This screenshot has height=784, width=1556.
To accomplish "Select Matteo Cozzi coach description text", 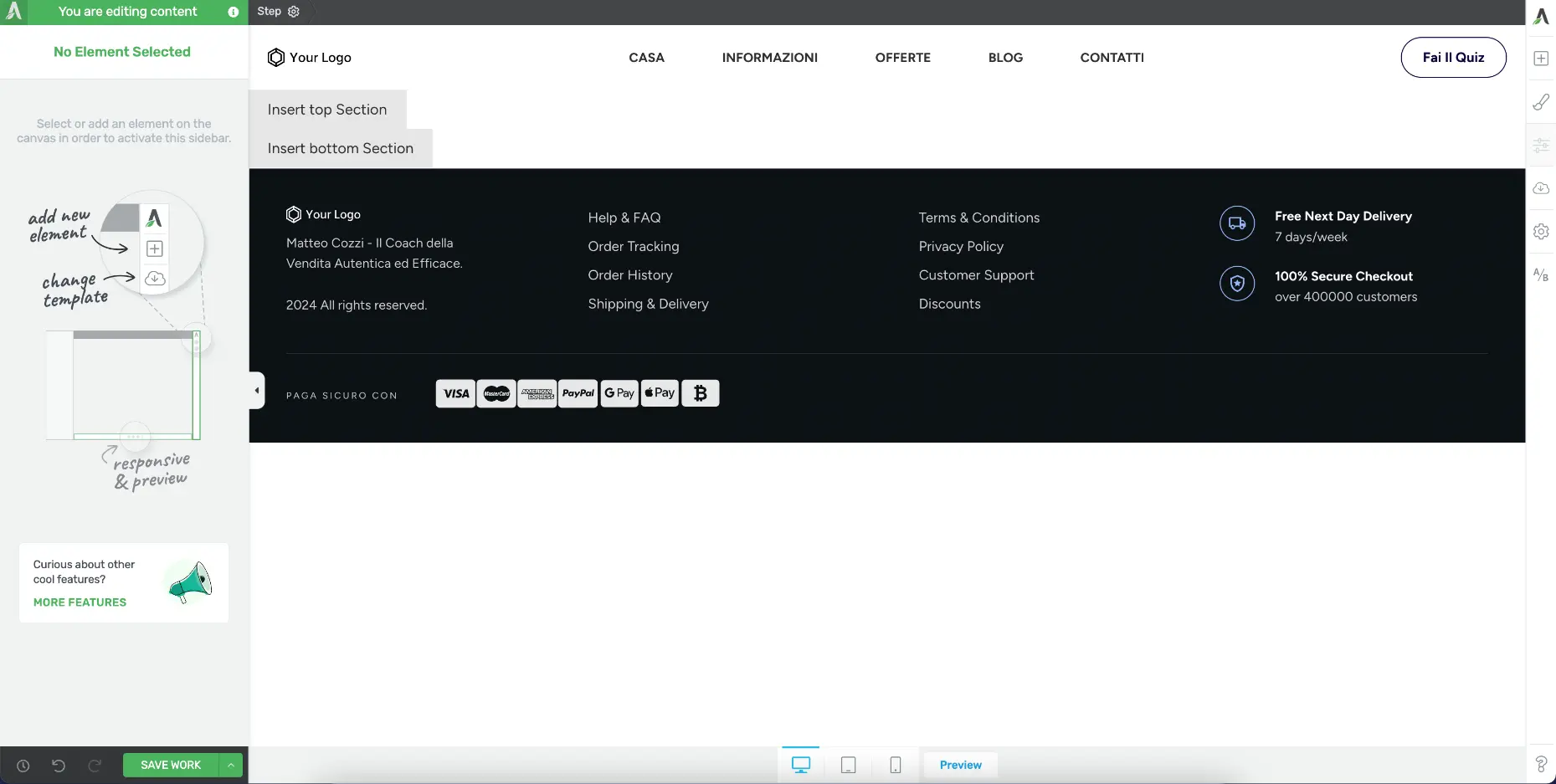I will coord(374,253).
